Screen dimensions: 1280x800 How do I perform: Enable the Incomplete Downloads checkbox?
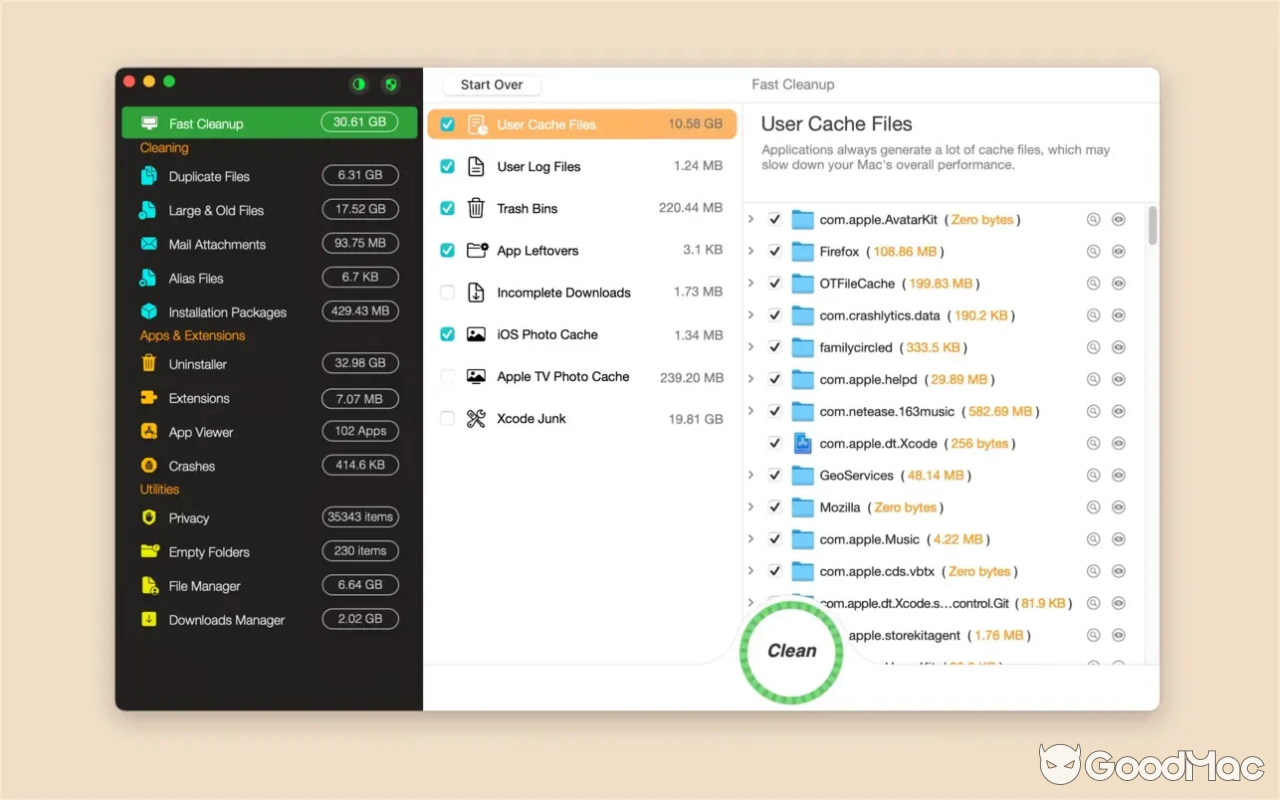447,291
